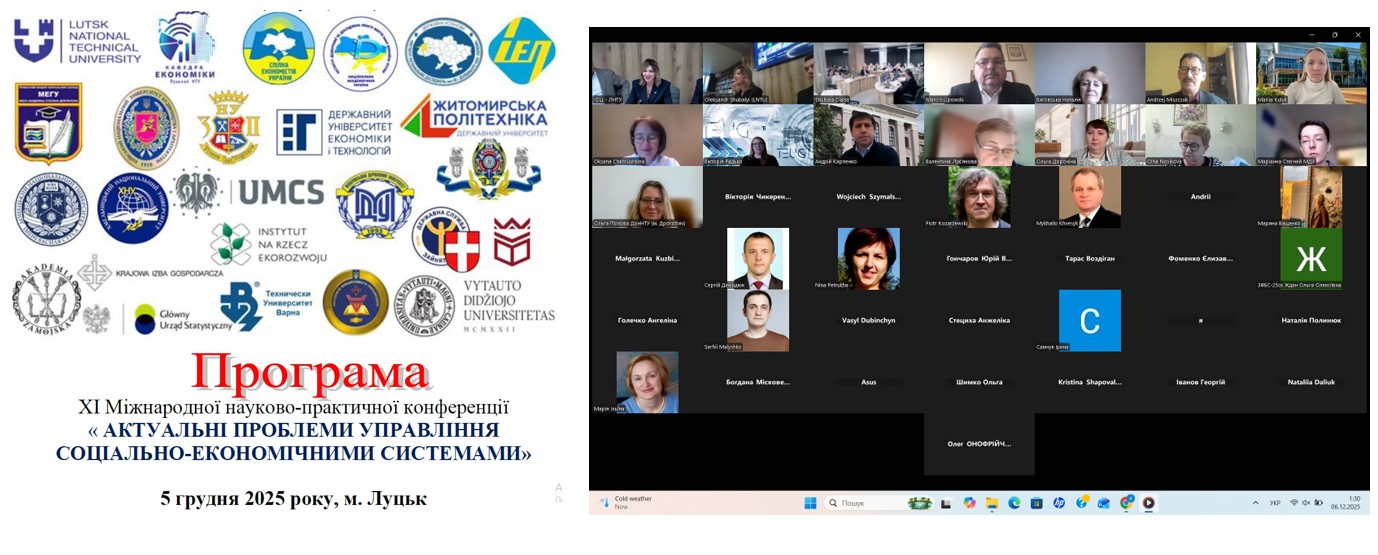Open Google Chrome from the taskbar
This screenshot has width=1378, height=555.
click(1127, 503)
